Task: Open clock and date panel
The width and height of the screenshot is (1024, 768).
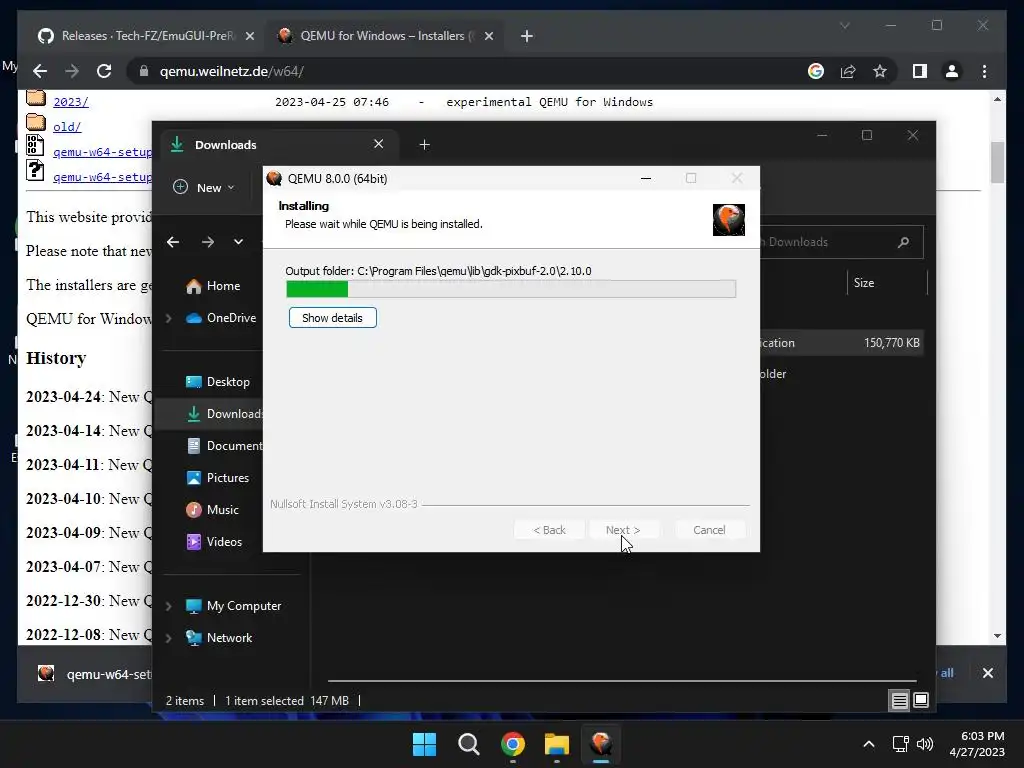Action: (977, 744)
